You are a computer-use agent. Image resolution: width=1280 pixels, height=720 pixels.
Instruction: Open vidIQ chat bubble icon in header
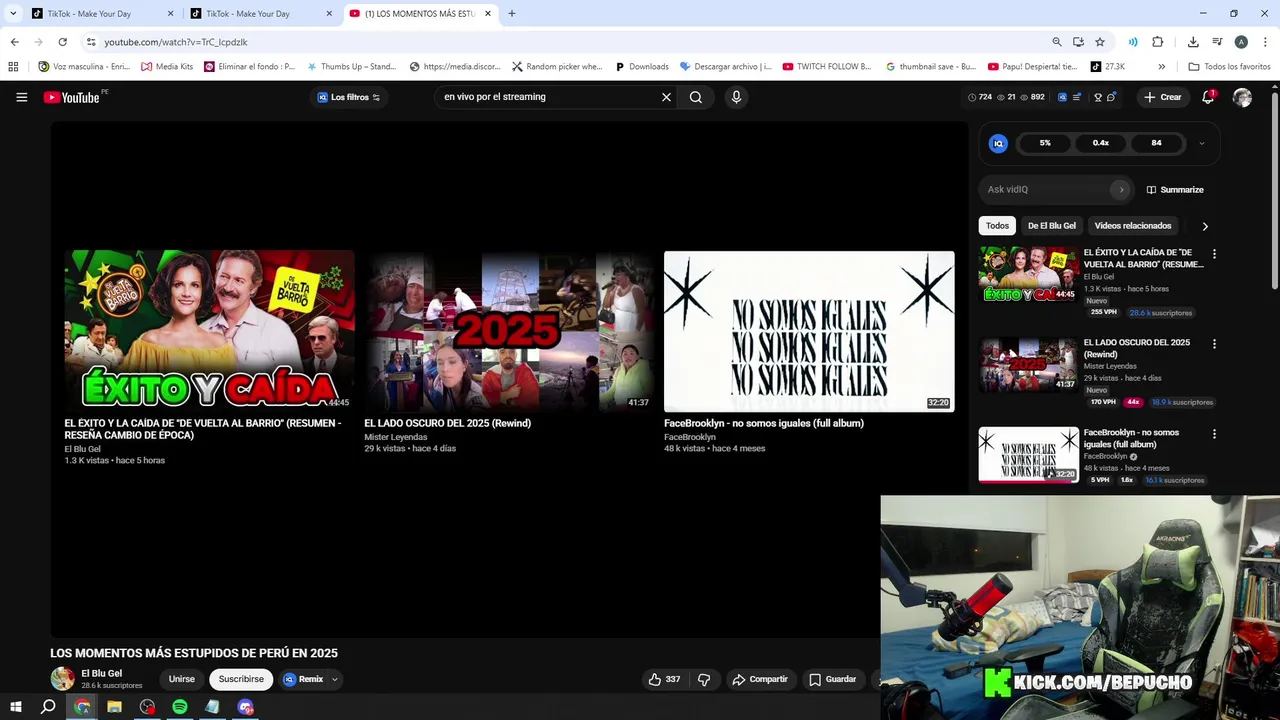click(x=1111, y=97)
